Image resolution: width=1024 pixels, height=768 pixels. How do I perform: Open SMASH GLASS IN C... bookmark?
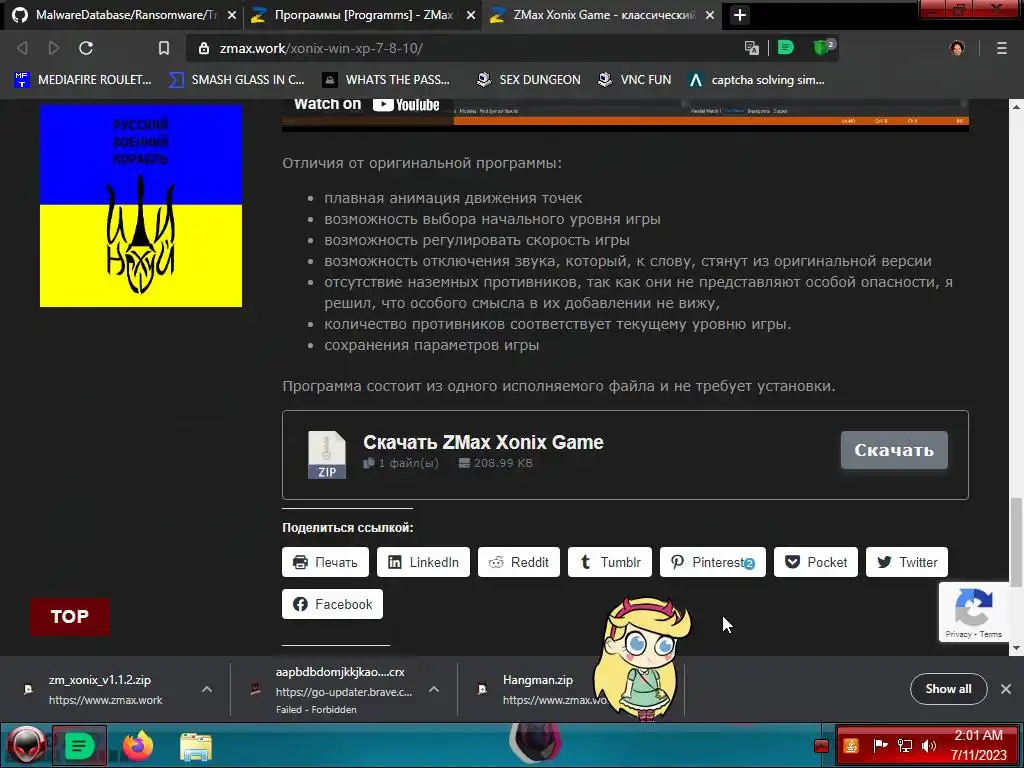click(236, 80)
